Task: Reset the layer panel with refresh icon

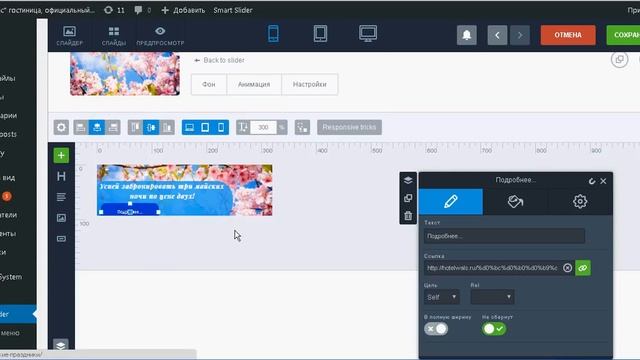Action: 592,181
